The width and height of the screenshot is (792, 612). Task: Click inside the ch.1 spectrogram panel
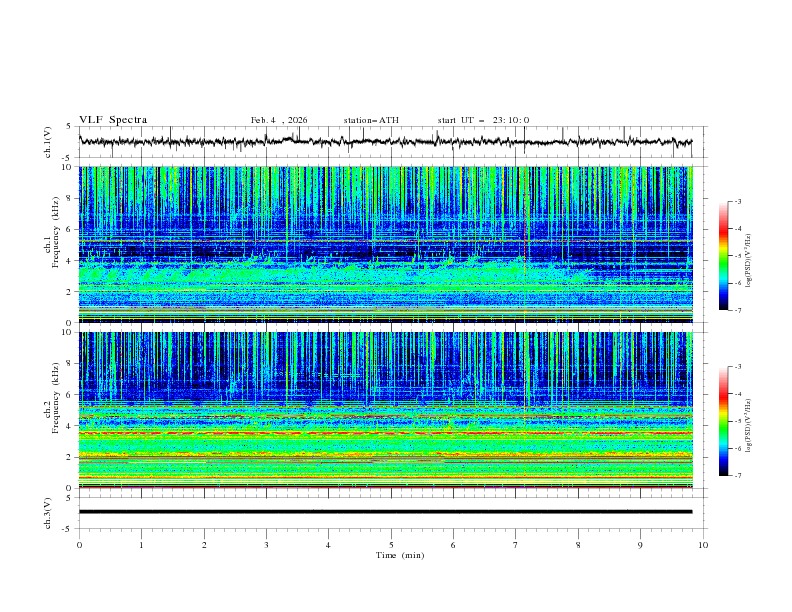point(385,244)
